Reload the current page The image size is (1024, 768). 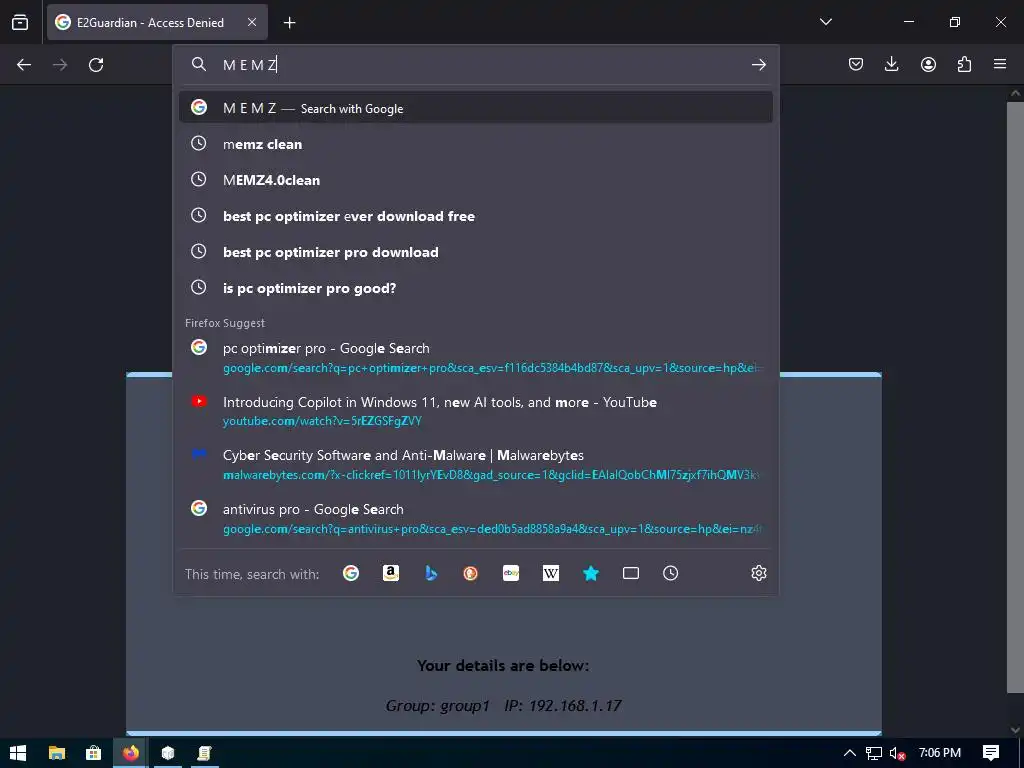[96, 64]
